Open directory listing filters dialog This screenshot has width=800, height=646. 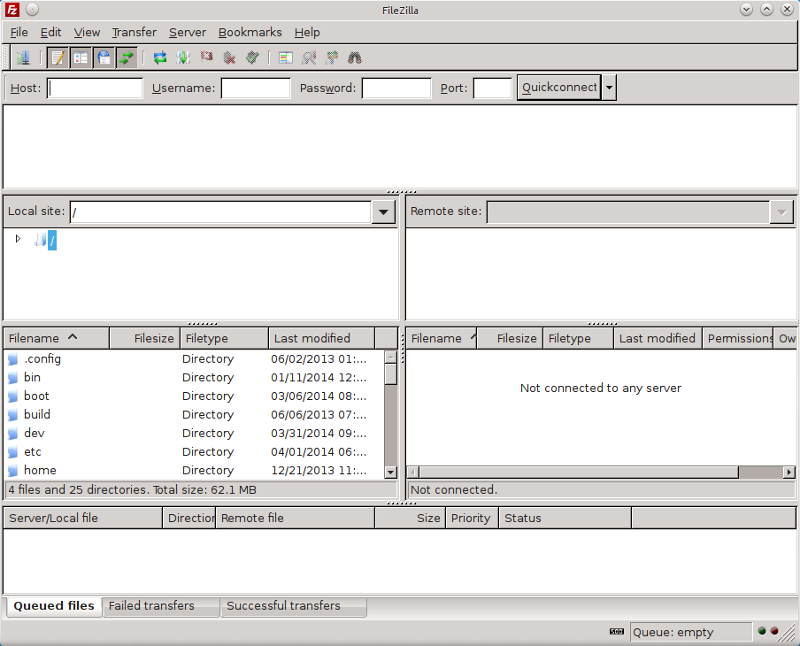[286, 58]
